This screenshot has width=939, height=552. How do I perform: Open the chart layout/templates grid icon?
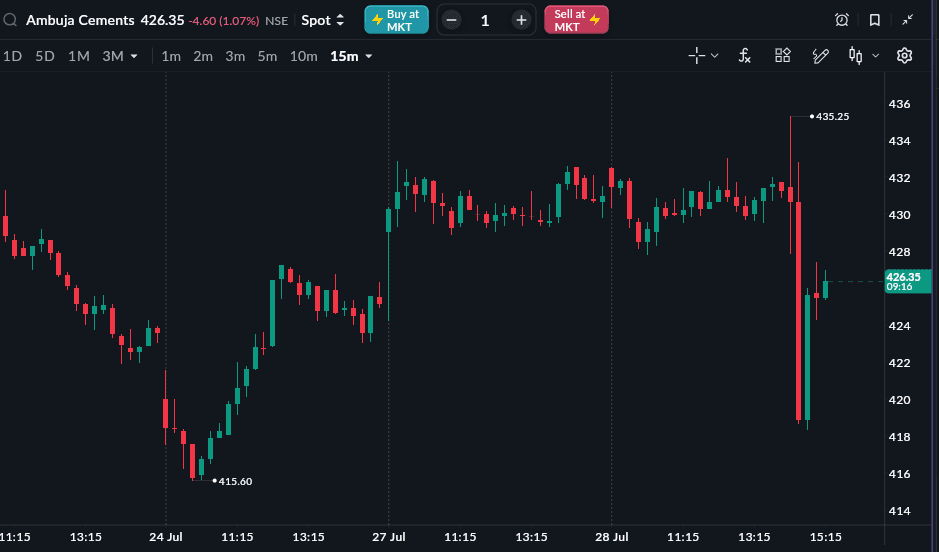783,56
